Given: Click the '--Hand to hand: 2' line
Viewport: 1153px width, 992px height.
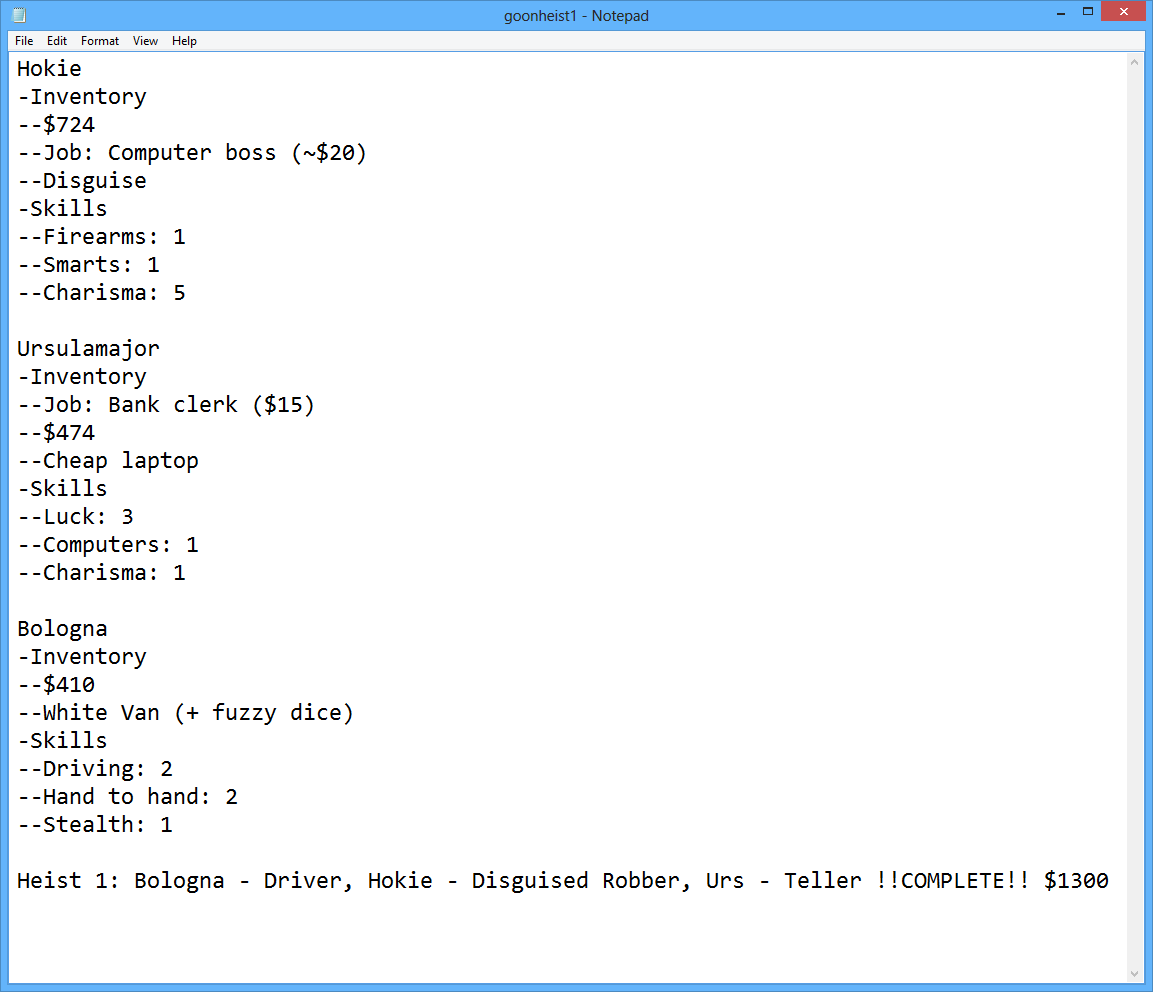Looking at the screenshot, I should click(127, 797).
